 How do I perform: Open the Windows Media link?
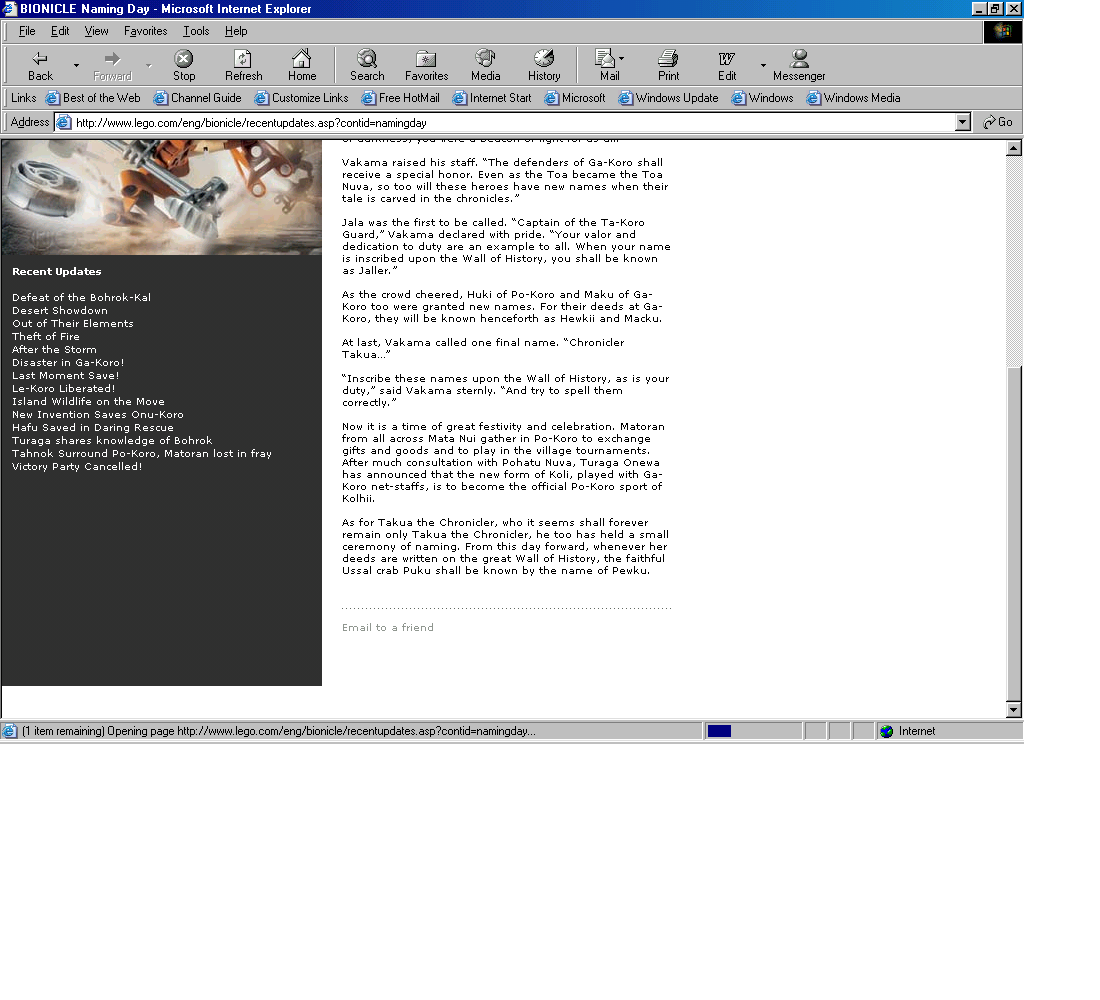[x=854, y=98]
